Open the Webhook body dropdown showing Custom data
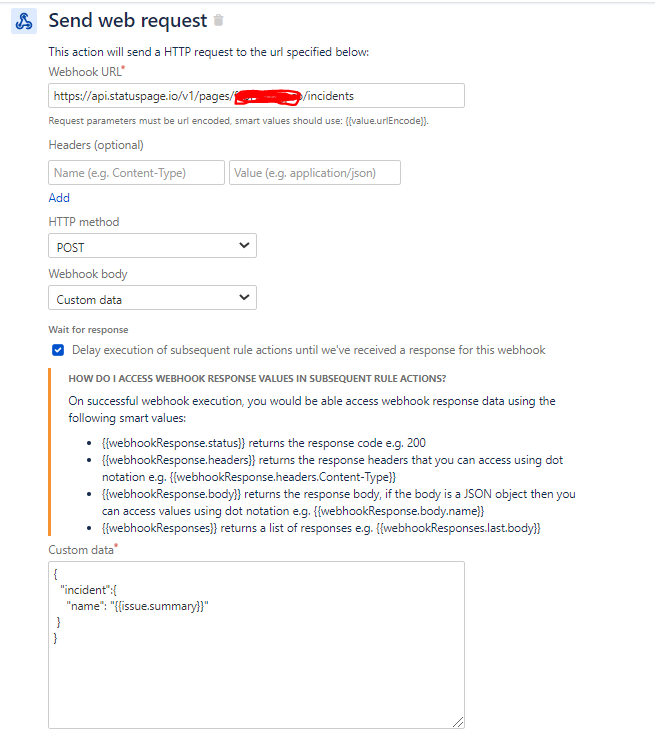The image size is (655, 749). pos(152,298)
